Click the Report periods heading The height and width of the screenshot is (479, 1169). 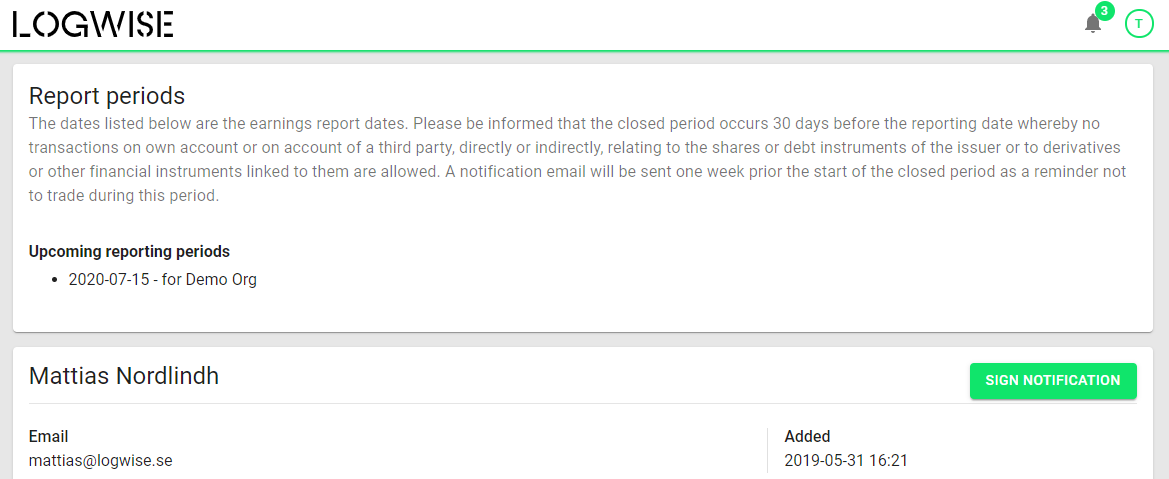(107, 96)
